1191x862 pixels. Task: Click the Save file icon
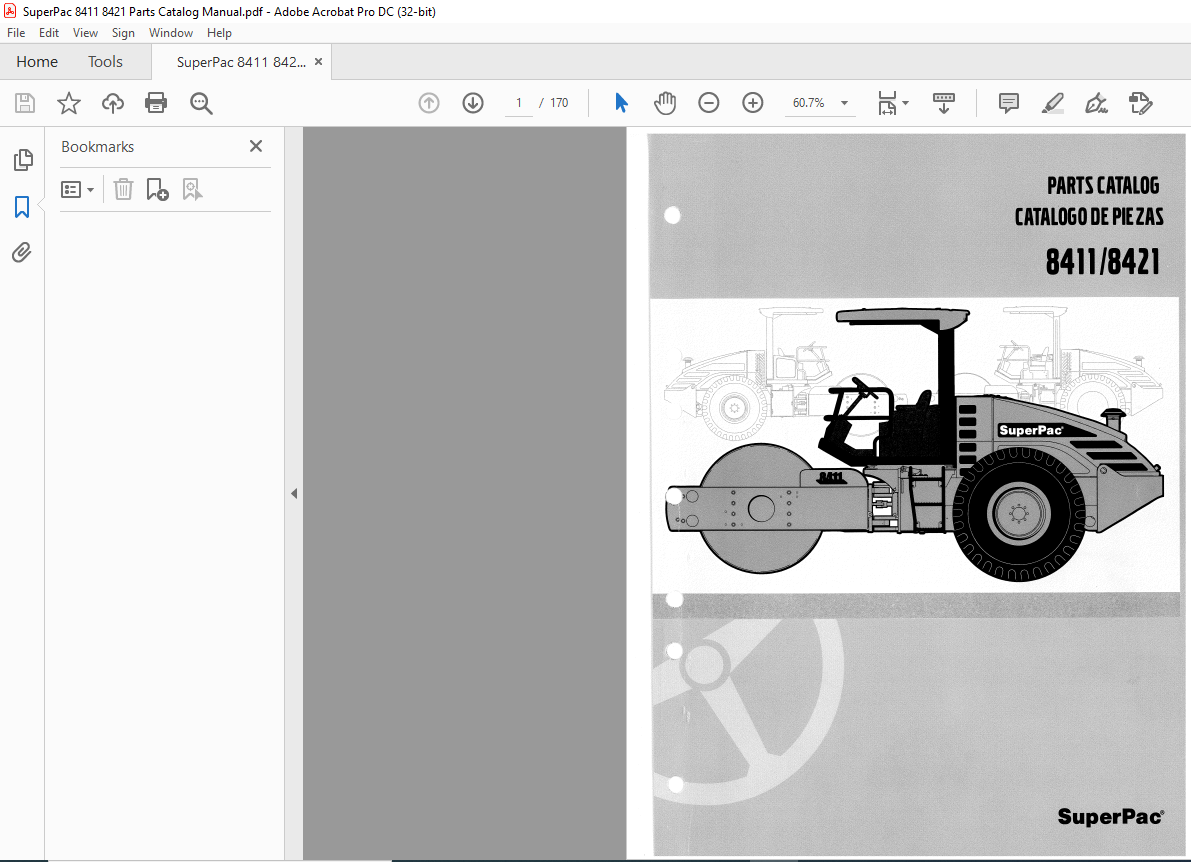coord(25,103)
